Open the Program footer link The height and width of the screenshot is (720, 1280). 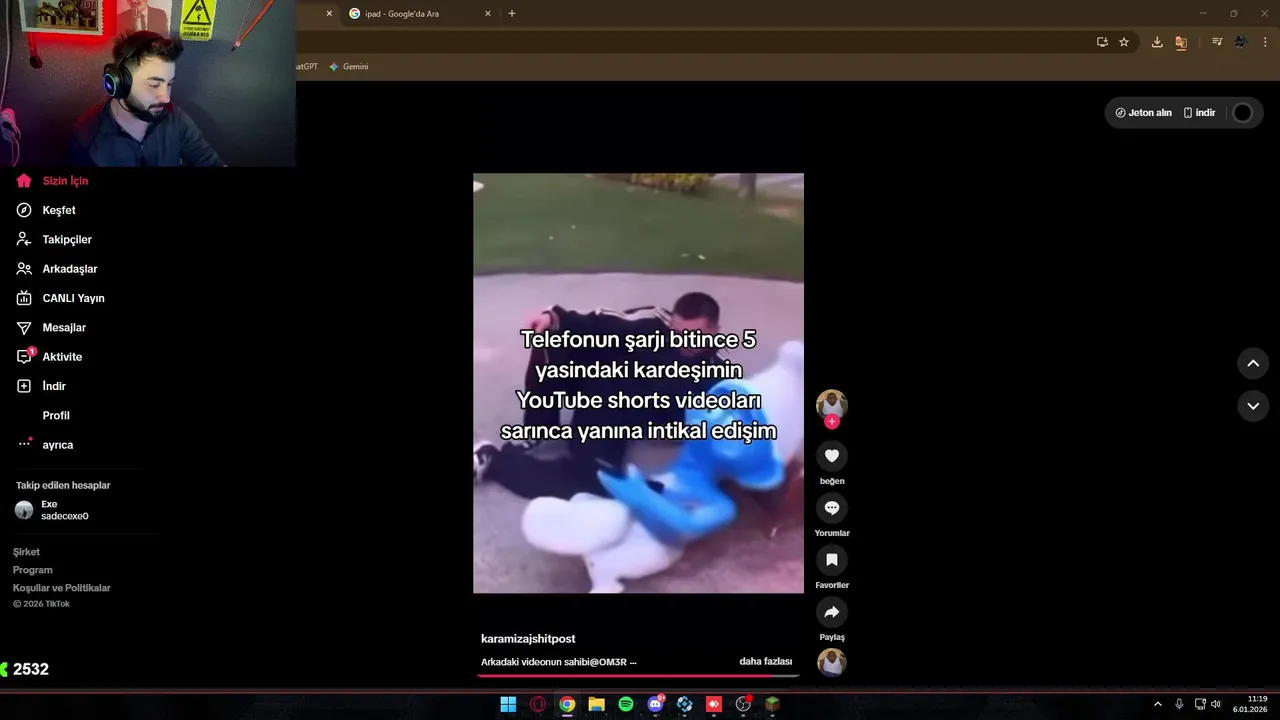(32, 570)
